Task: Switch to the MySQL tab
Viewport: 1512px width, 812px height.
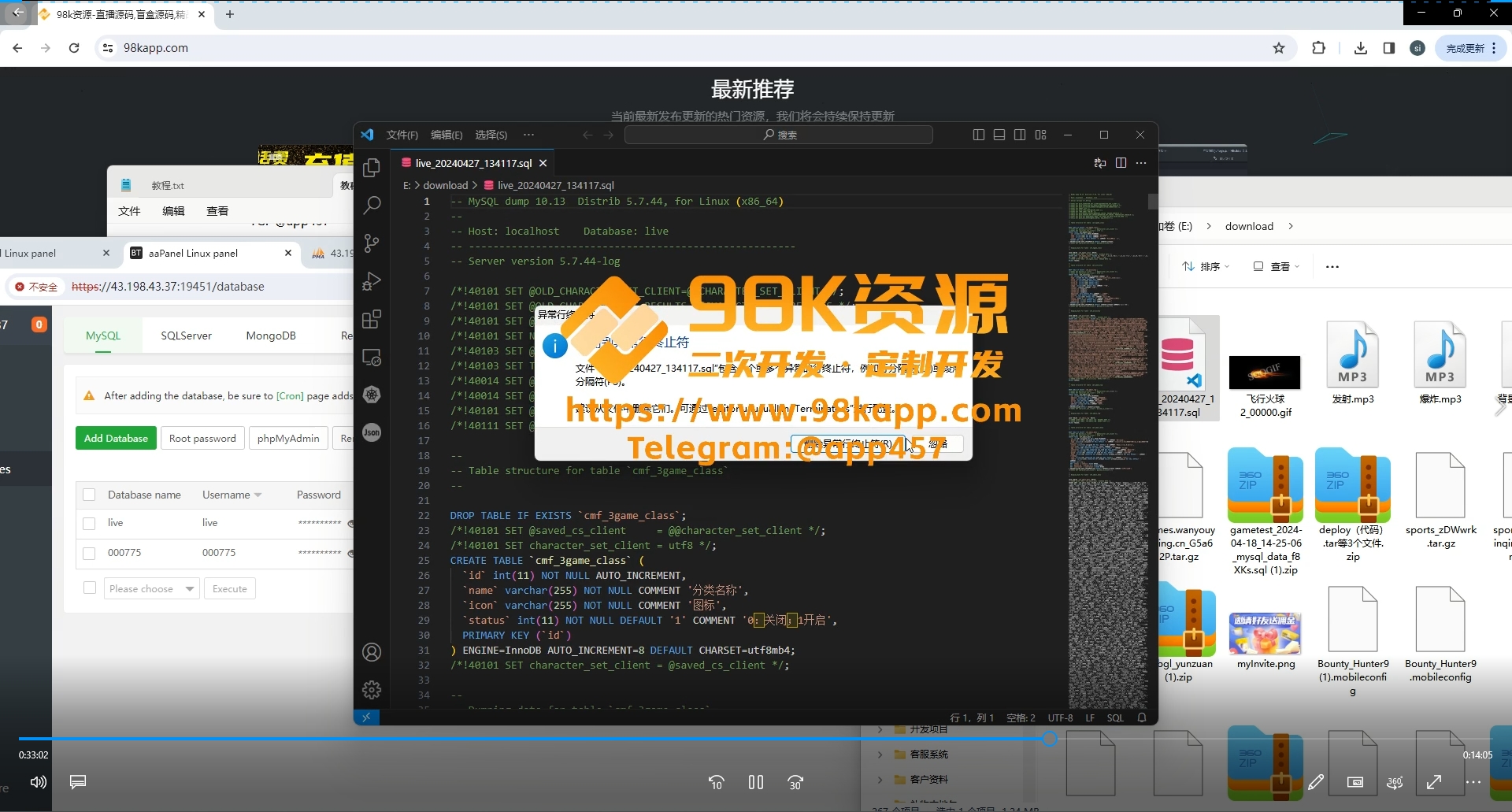Action: click(x=103, y=336)
